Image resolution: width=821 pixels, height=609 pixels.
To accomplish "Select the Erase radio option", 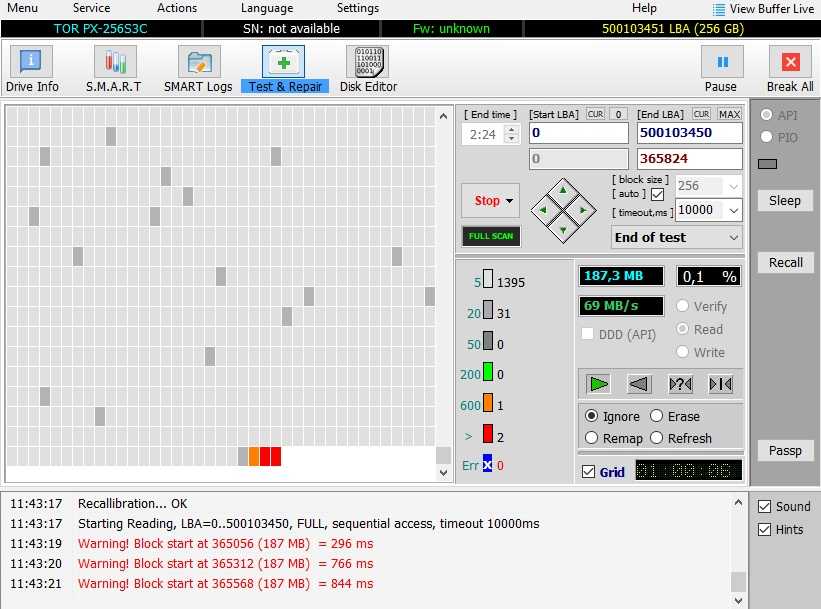I will point(657,416).
